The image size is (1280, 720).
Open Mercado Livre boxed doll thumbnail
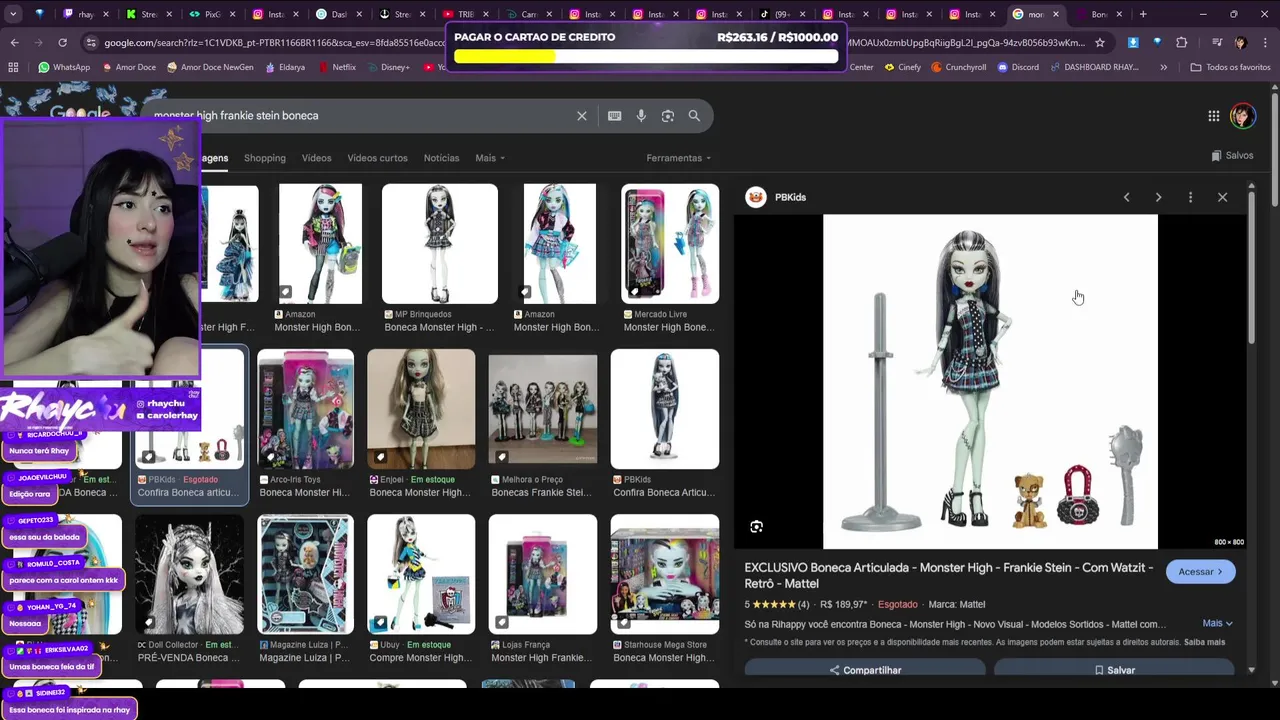pos(669,243)
